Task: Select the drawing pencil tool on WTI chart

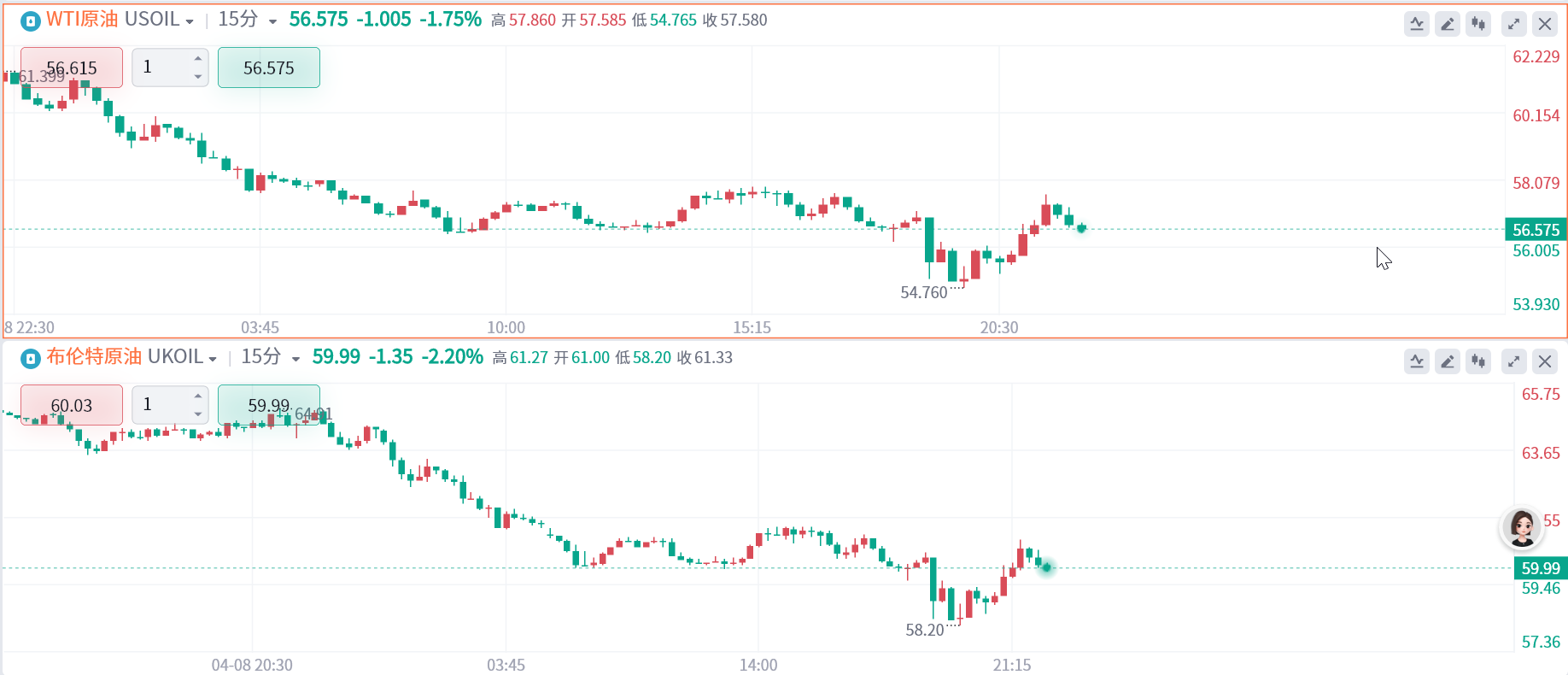Action: coord(1448,24)
